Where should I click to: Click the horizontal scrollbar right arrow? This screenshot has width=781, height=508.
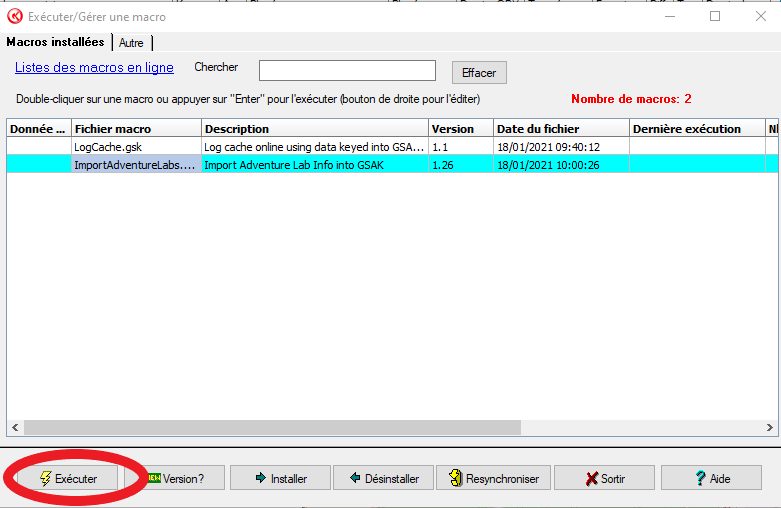click(x=771, y=427)
